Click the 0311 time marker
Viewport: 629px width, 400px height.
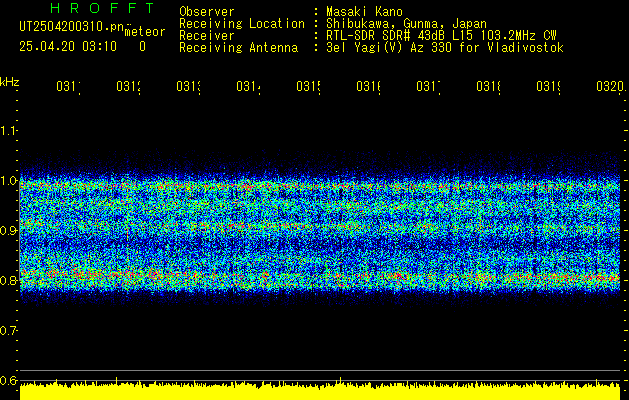tap(68, 87)
